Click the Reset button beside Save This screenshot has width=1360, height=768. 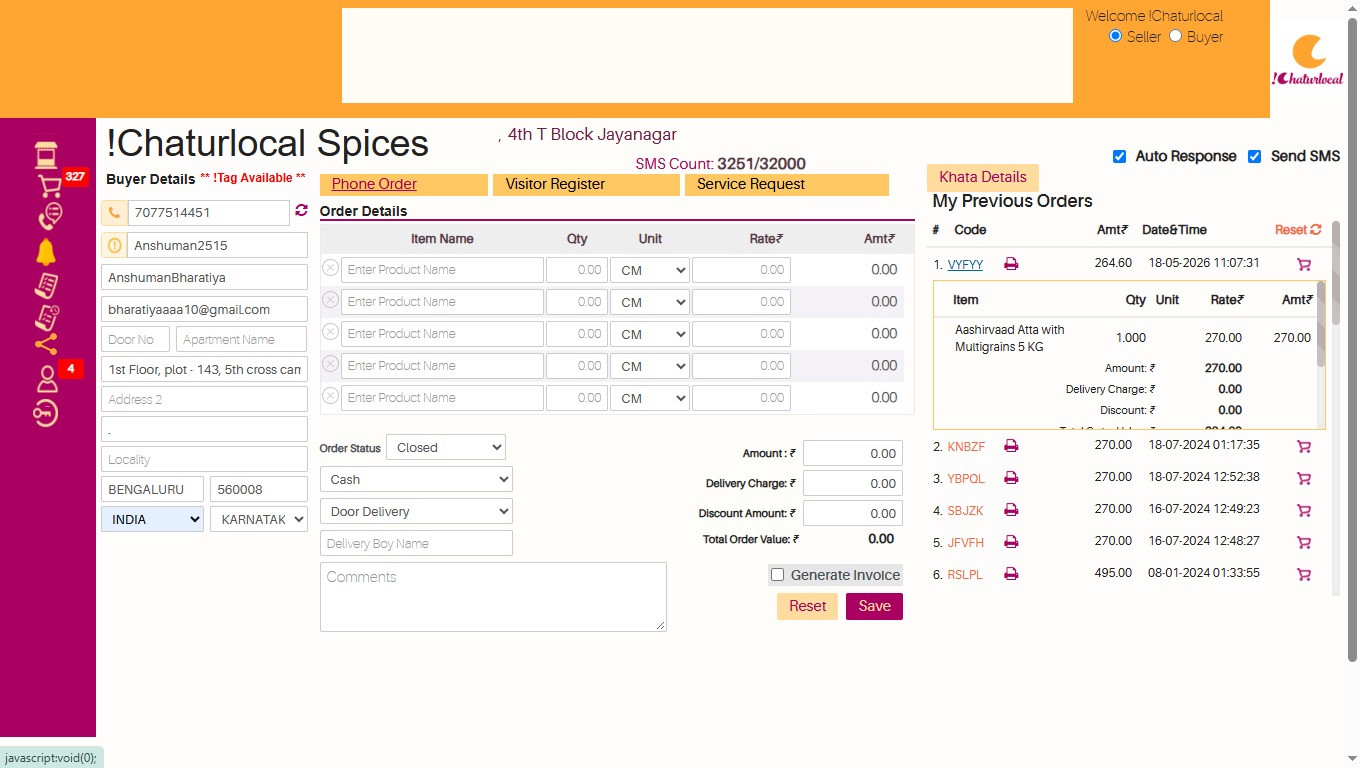coord(807,606)
